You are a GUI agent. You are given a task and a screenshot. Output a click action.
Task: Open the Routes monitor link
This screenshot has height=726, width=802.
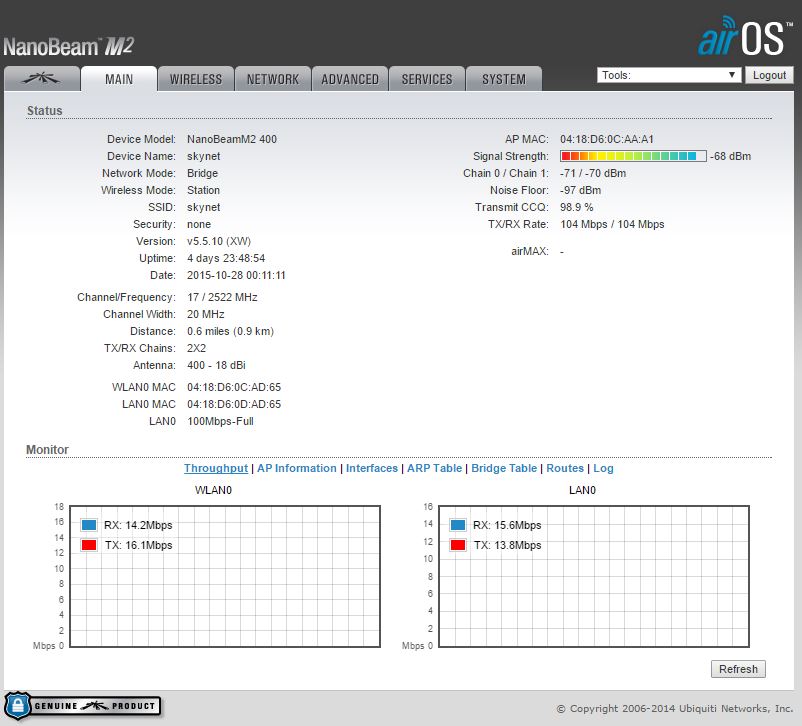[x=565, y=468]
